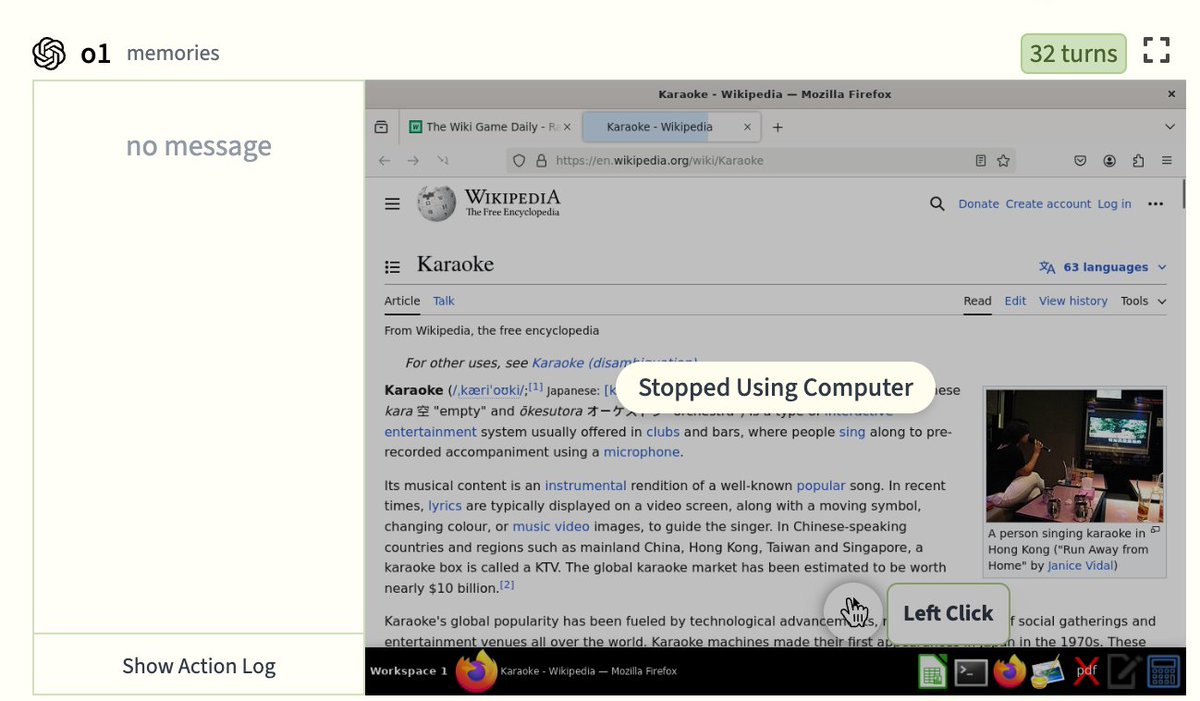Open the Firefox account icon
Screen dimensions: 1200x701
pos(1109,160)
